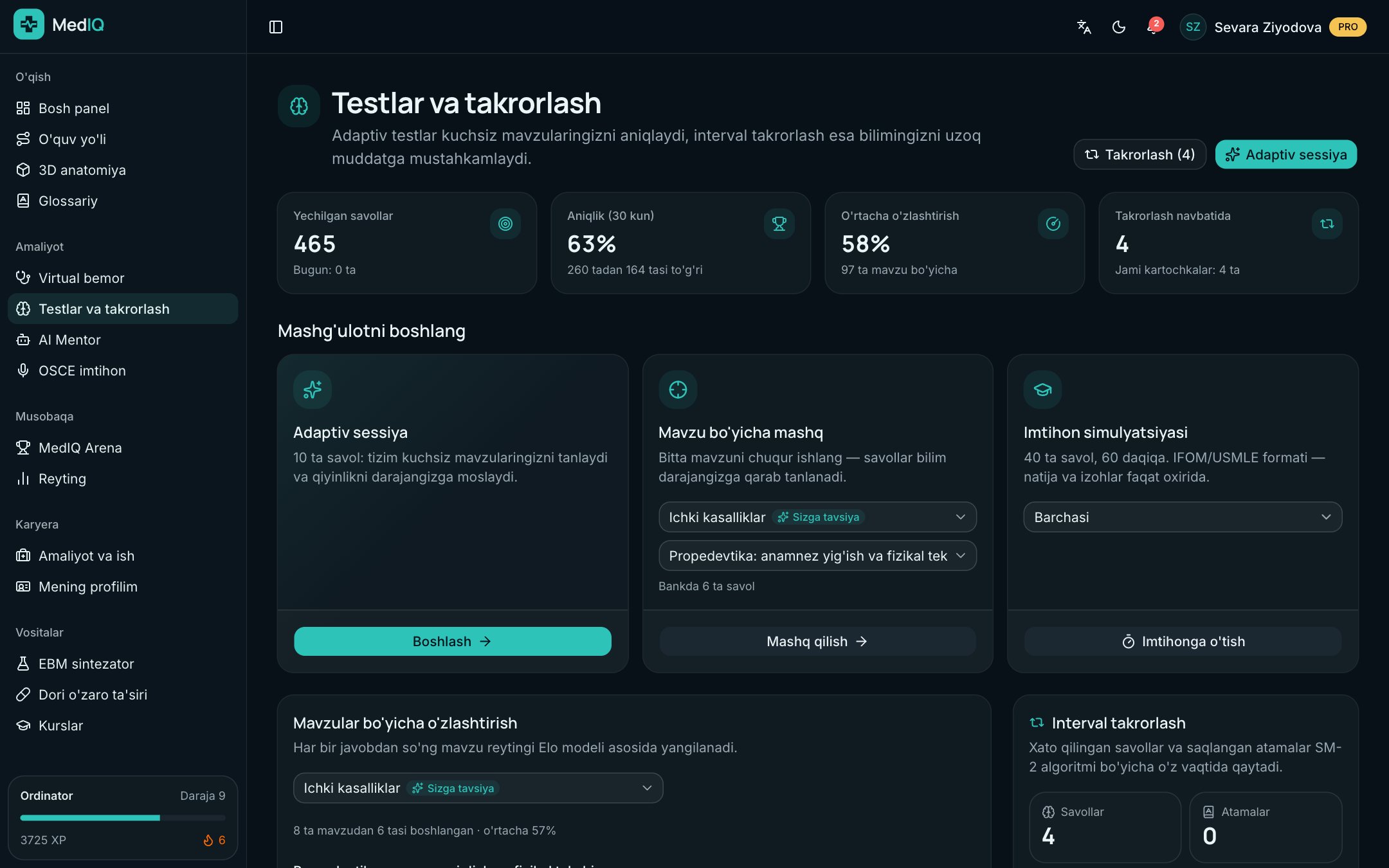The height and width of the screenshot is (868, 1389).
Task: Toggle dark mode with the moon icon
Action: point(1119,27)
